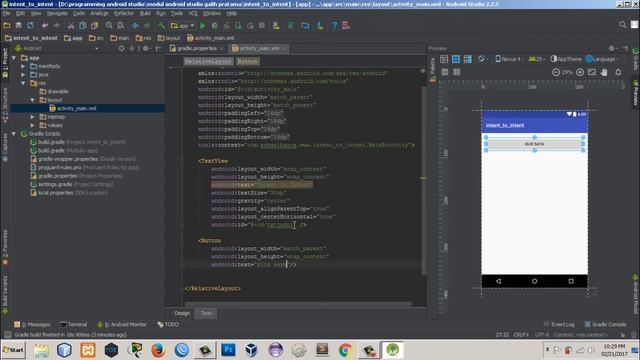Click the layout breadcrumb in navigation bar
The height and width of the screenshot is (360, 640).
(169, 38)
